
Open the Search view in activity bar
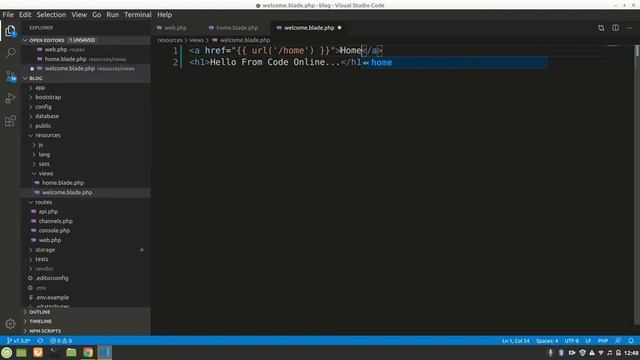[x=11, y=53]
